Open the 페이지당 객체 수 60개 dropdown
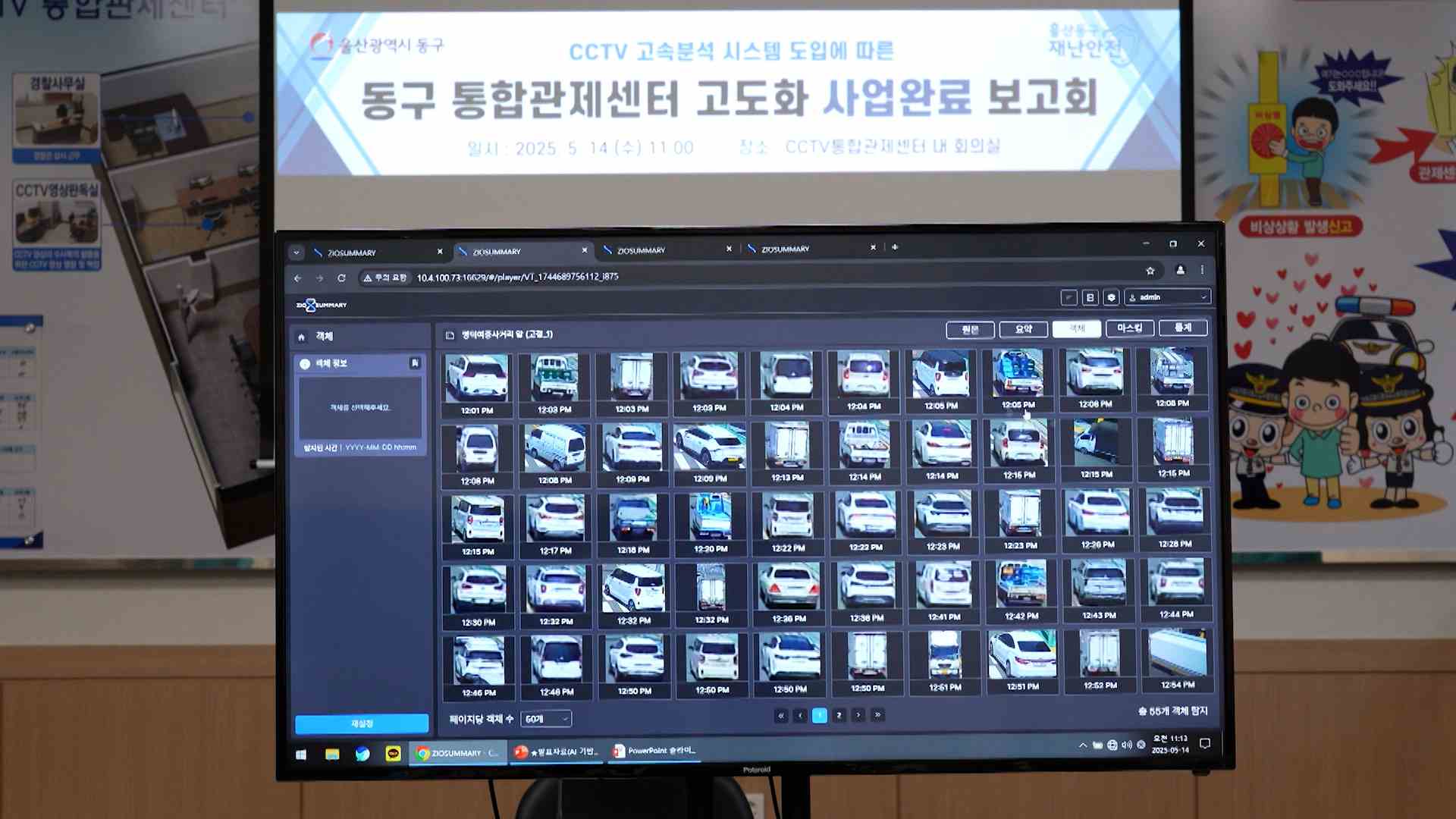Image resolution: width=1456 pixels, height=819 pixels. click(x=546, y=719)
